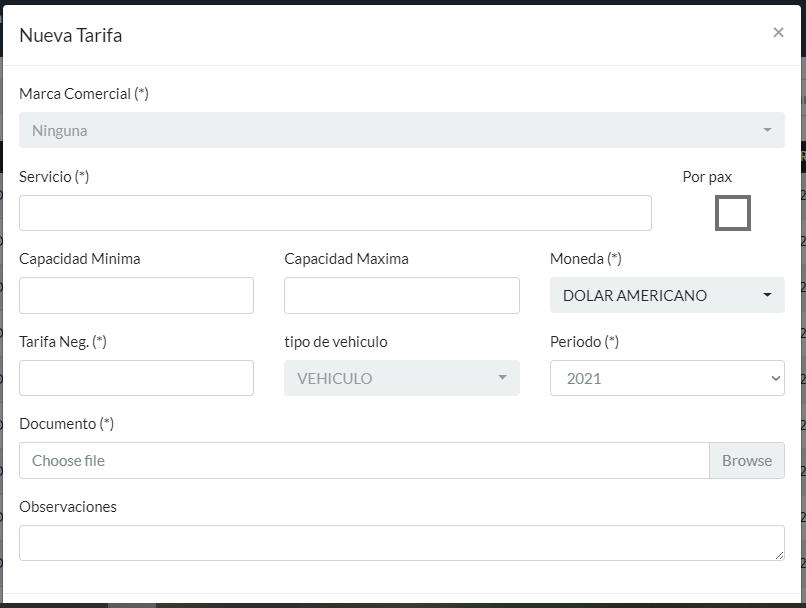Focus the Capacidad Minima field
This screenshot has height=608, width=806.
click(136, 296)
